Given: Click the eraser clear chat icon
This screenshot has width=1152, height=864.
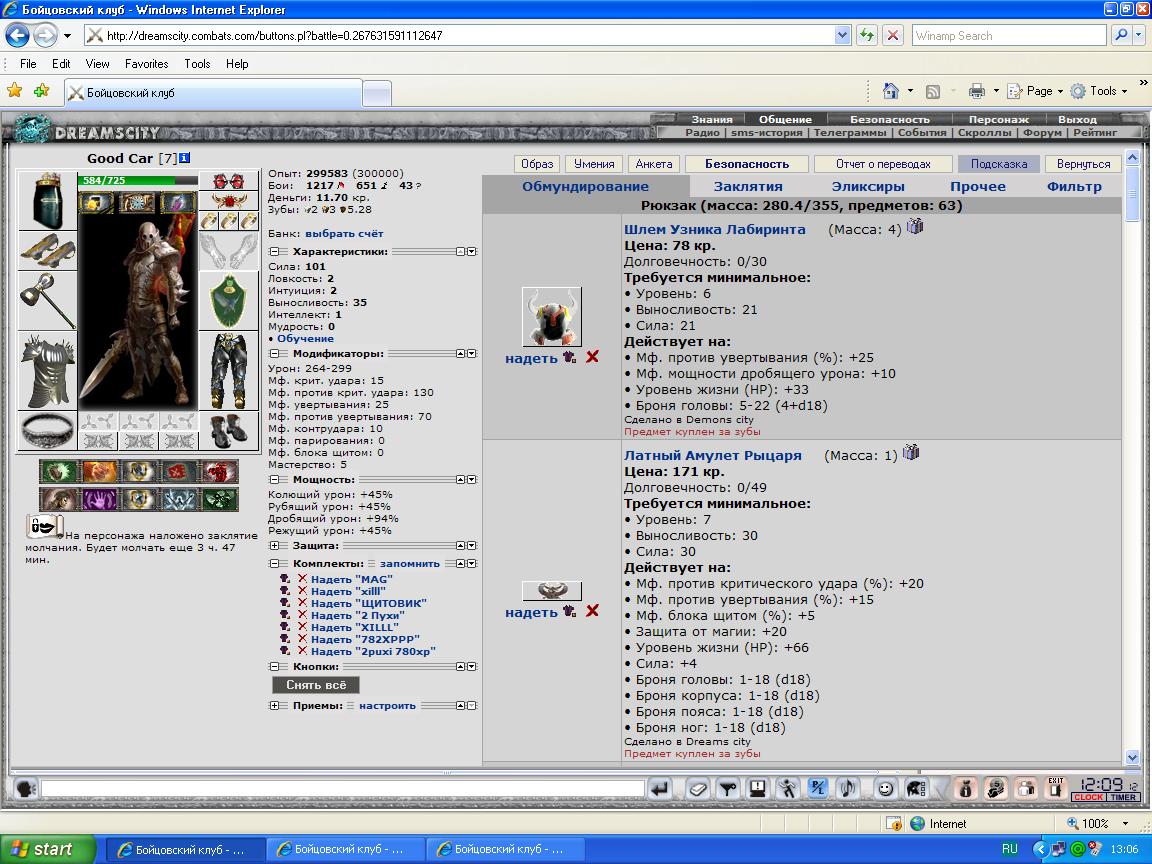Looking at the screenshot, I should 698,789.
